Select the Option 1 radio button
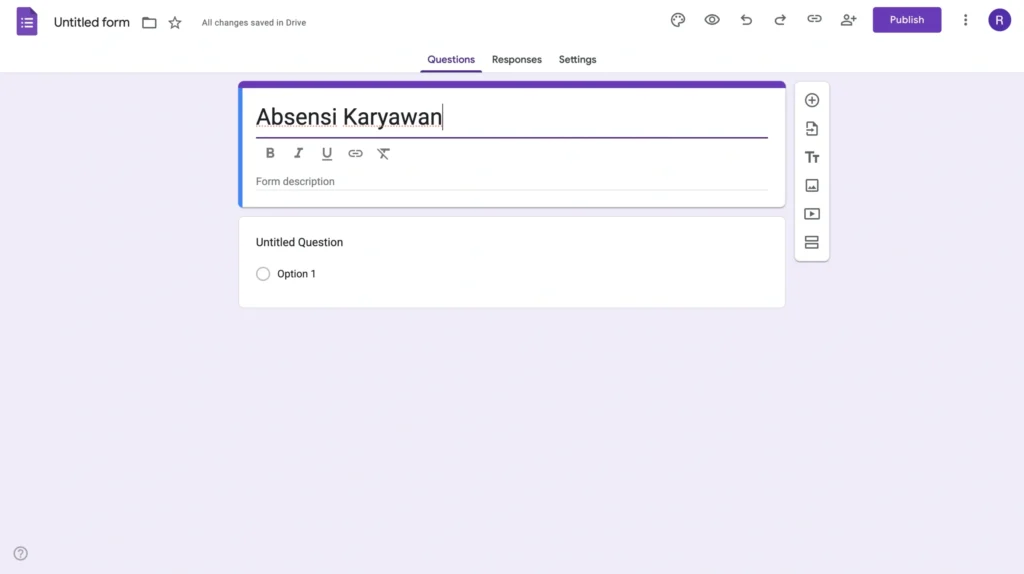 [x=263, y=274]
